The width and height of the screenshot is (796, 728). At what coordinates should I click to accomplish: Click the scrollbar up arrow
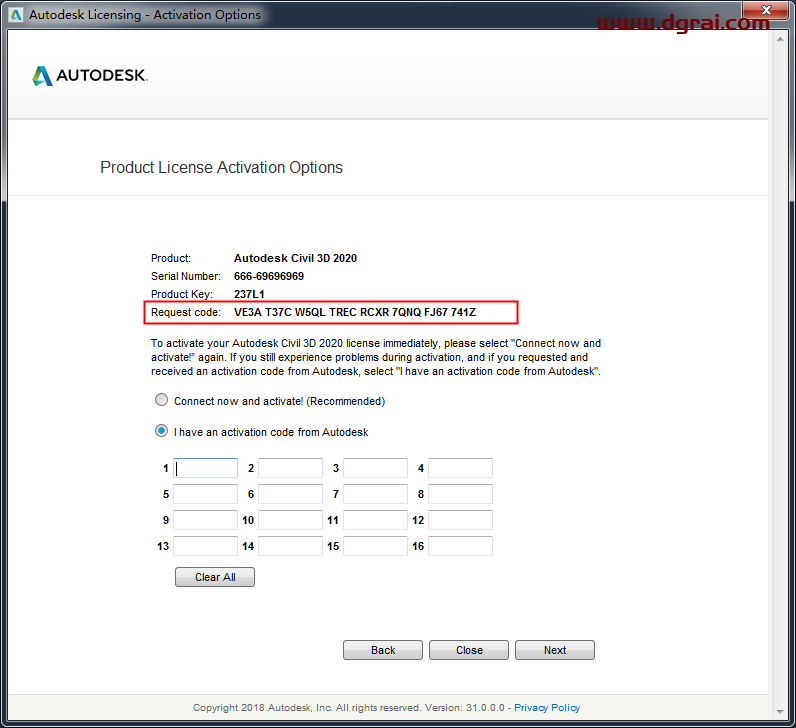[780, 39]
